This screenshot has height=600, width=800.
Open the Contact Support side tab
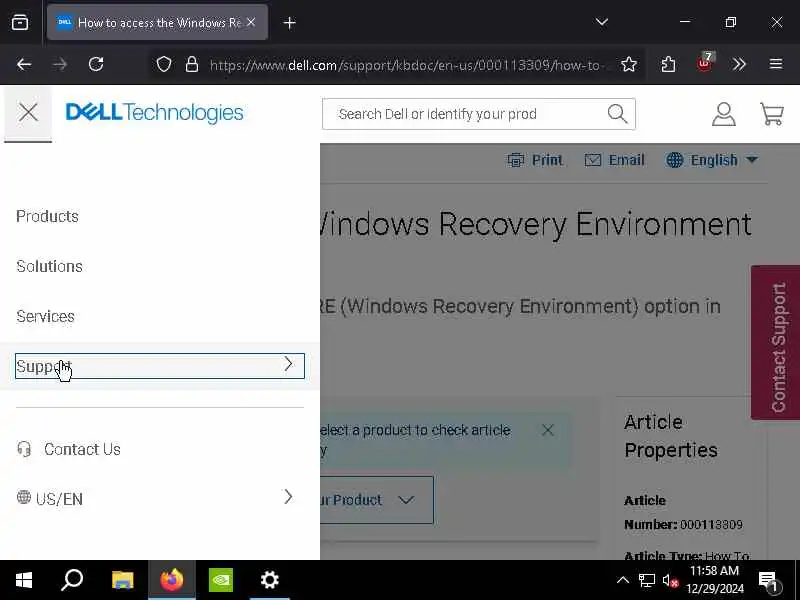coord(776,342)
